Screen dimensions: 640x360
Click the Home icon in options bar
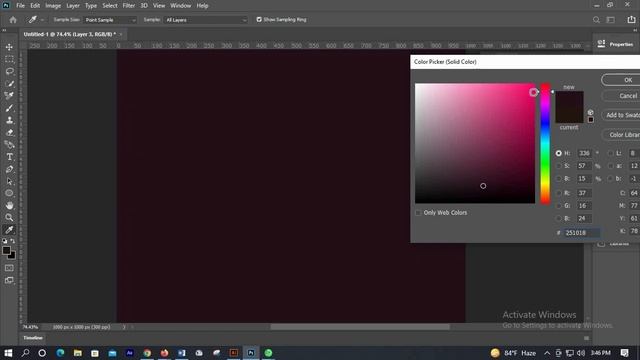[13, 20]
